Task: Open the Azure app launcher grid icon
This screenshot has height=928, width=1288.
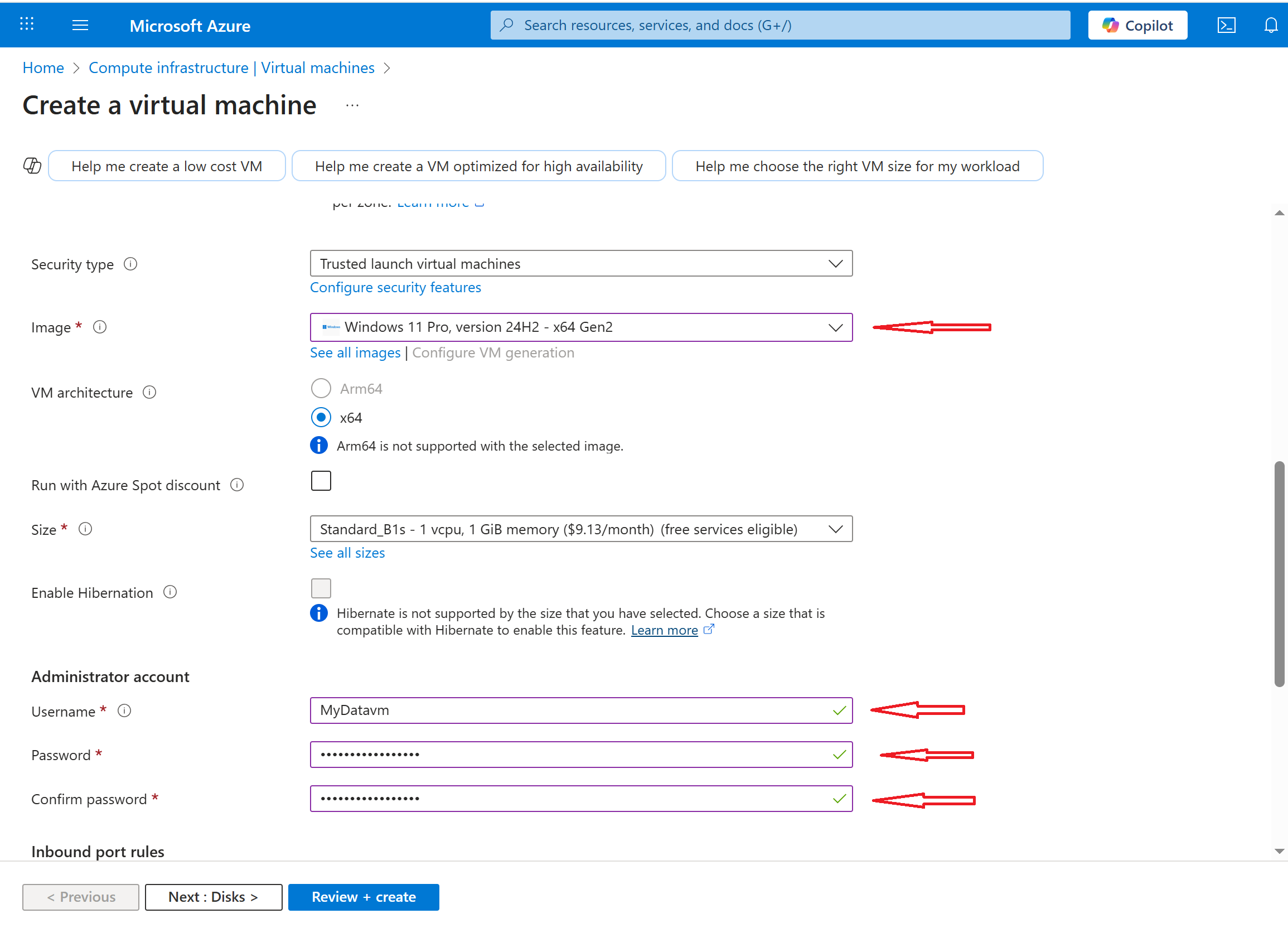Action: point(27,25)
